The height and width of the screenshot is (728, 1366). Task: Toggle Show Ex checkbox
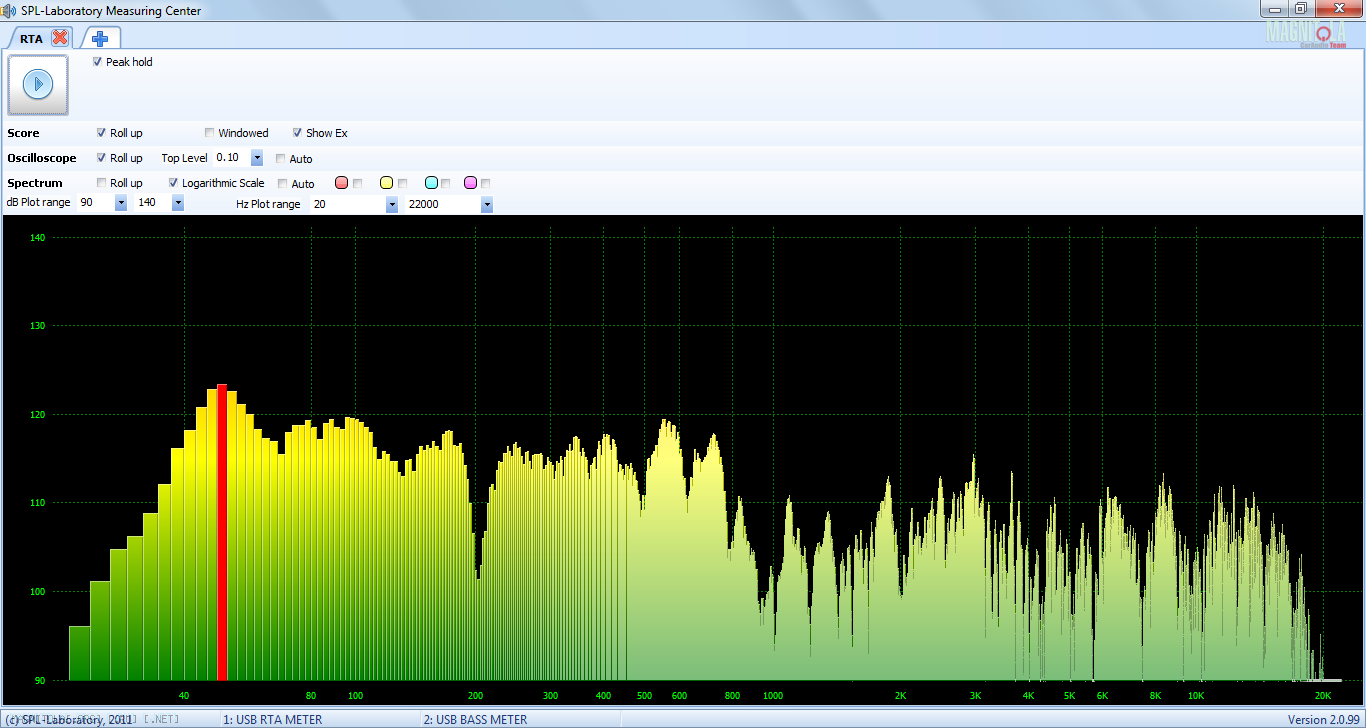[297, 133]
